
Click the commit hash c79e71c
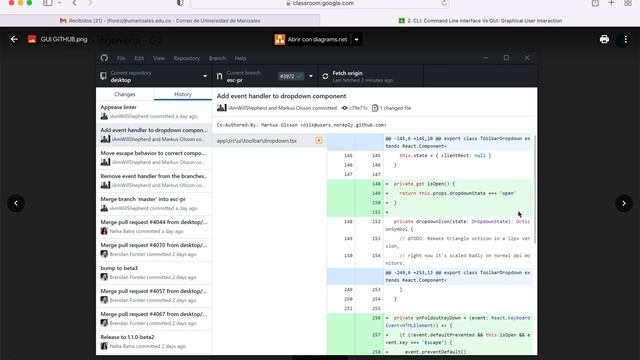(x=358, y=108)
